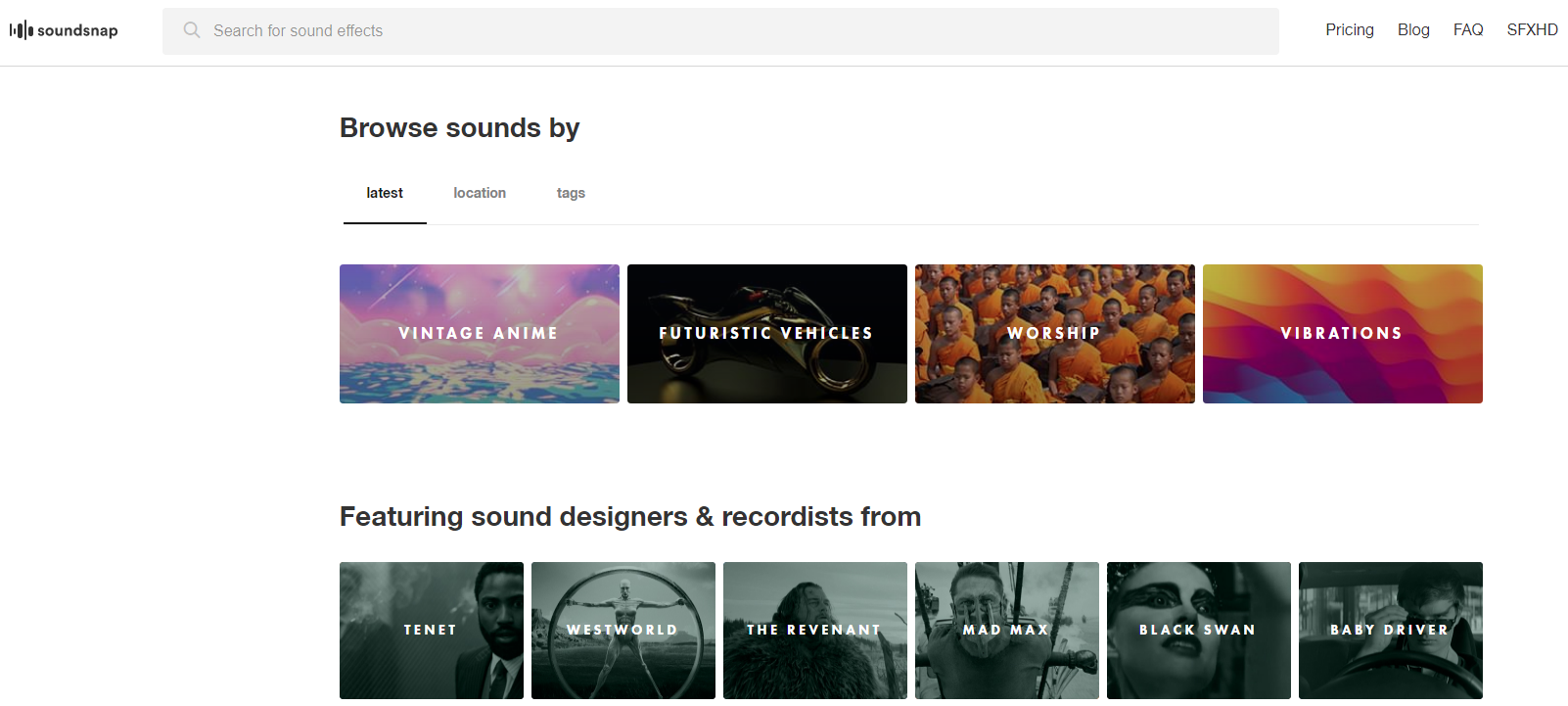The width and height of the screenshot is (1568, 706).
Task: Switch to the location tab
Action: [x=480, y=193]
